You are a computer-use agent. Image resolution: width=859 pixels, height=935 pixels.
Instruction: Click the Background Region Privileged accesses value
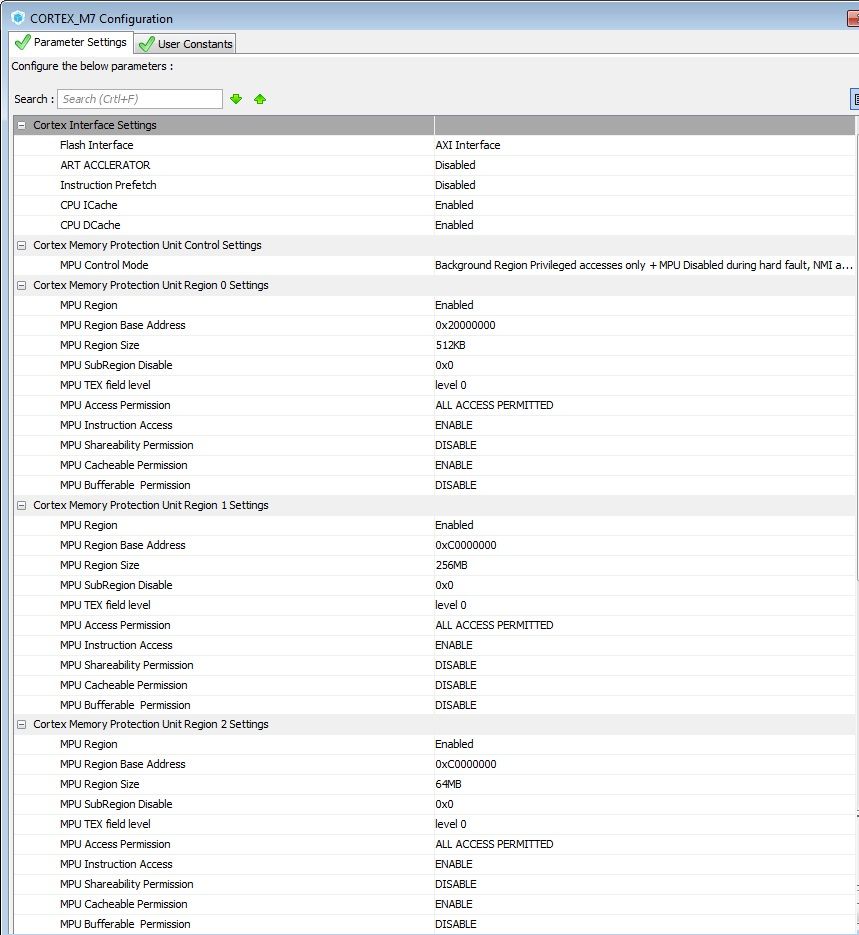coord(644,265)
